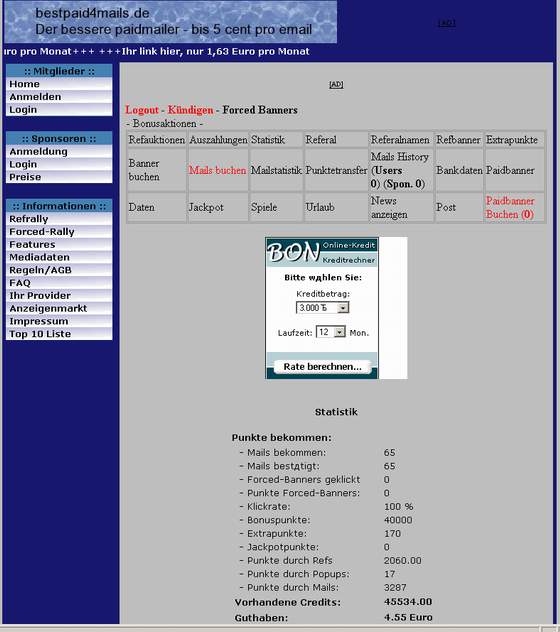Viewport: 560px width, 632px height.
Task: Select 'Punkte durch Mails' value 3287
Action: coord(395,588)
